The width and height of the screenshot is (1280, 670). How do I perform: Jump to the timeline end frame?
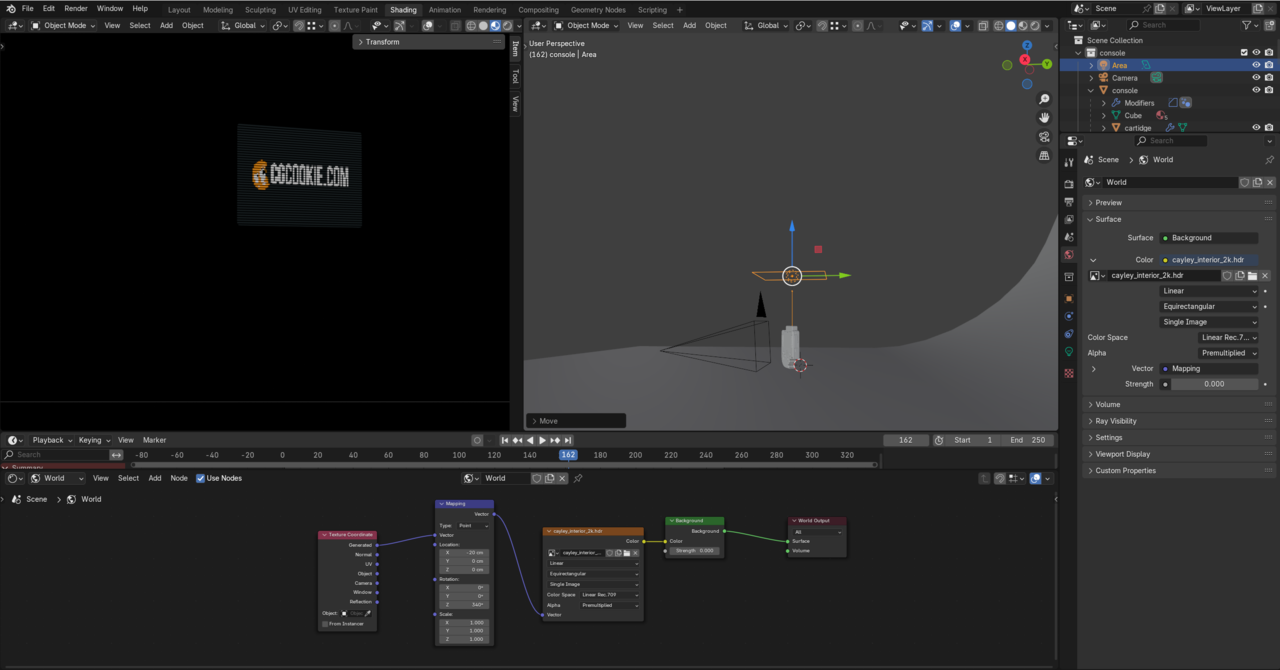point(568,440)
